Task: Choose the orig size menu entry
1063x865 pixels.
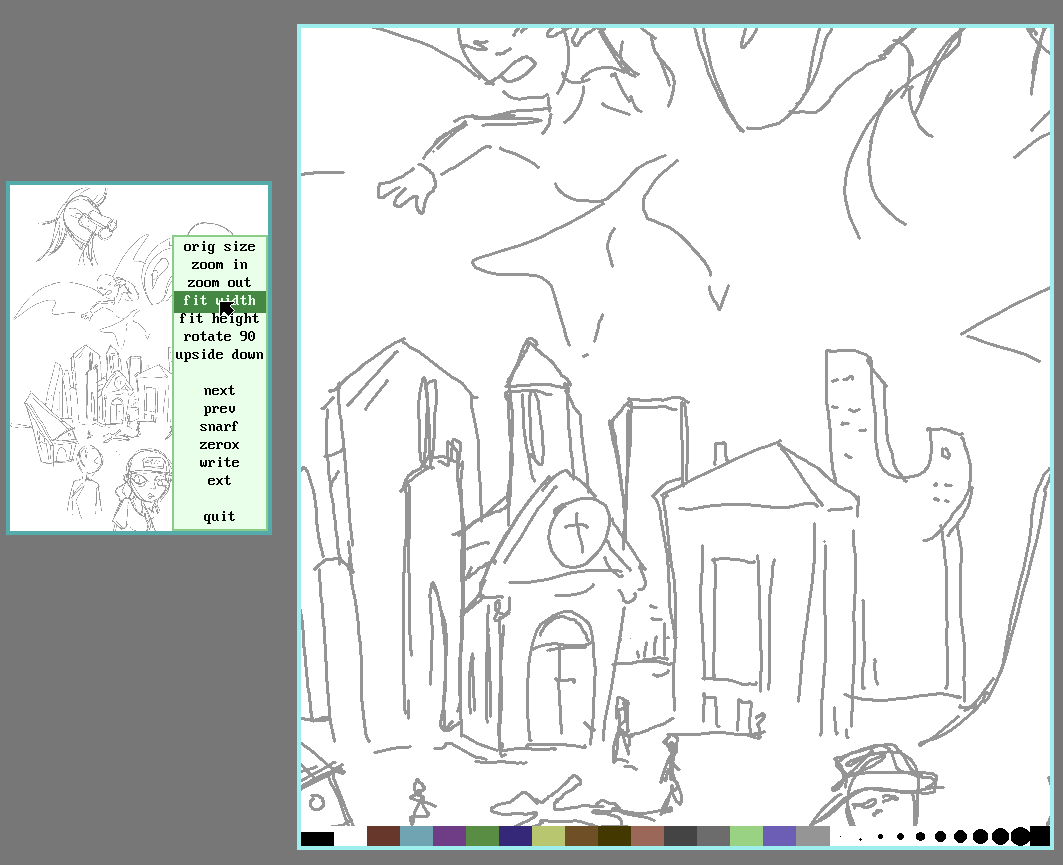Action: (x=219, y=247)
